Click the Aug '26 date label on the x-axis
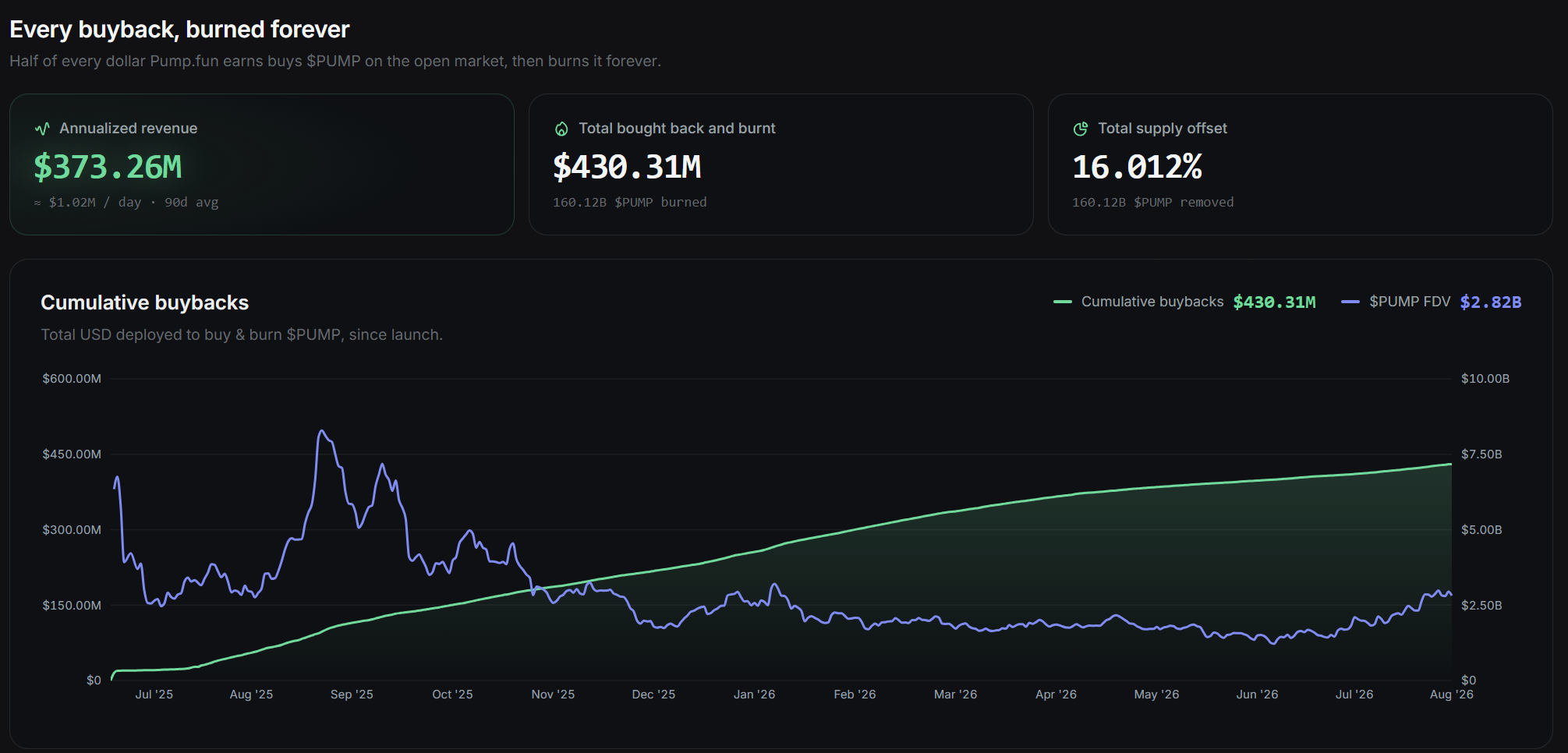 pos(1451,695)
